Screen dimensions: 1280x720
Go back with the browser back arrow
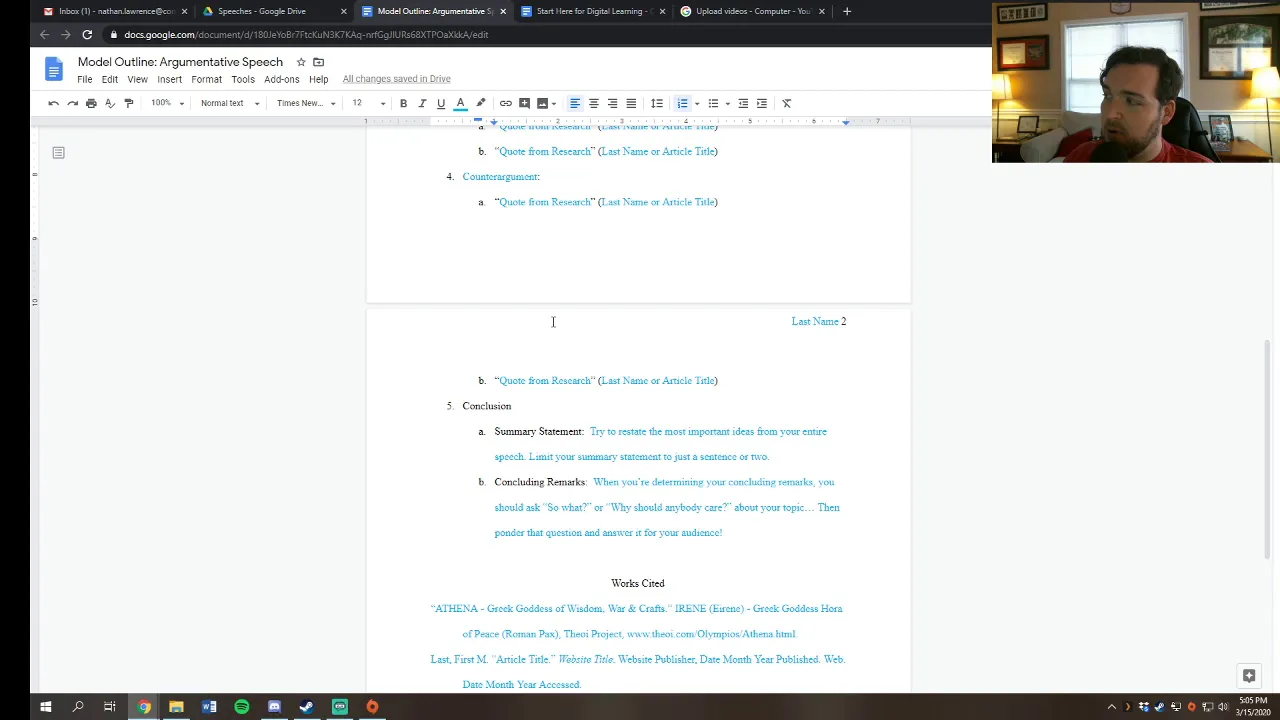click(44, 35)
